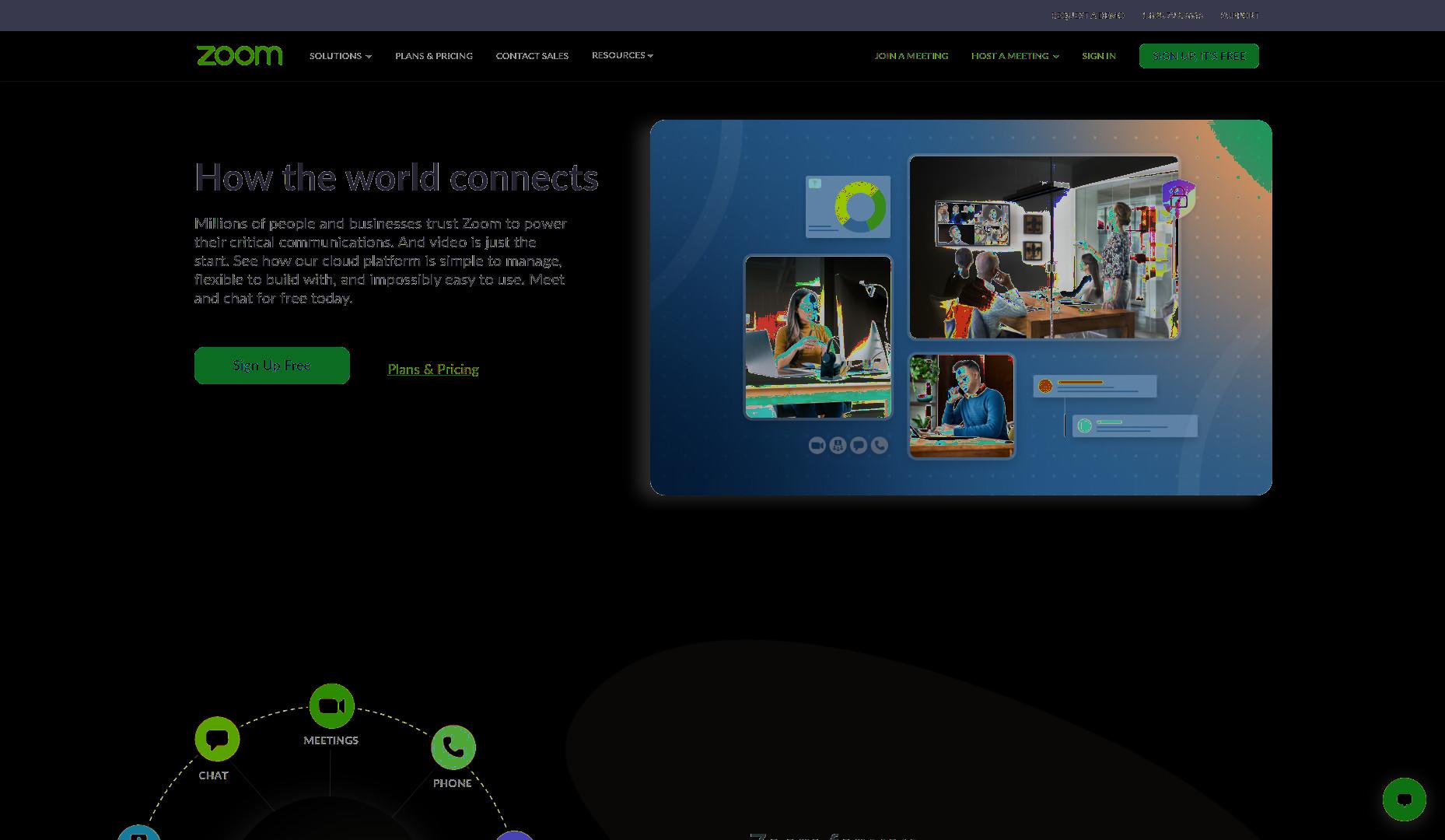Click the PHONE label
Screen dimensions: 1445x840
pyautogui.click(x=453, y=783)
